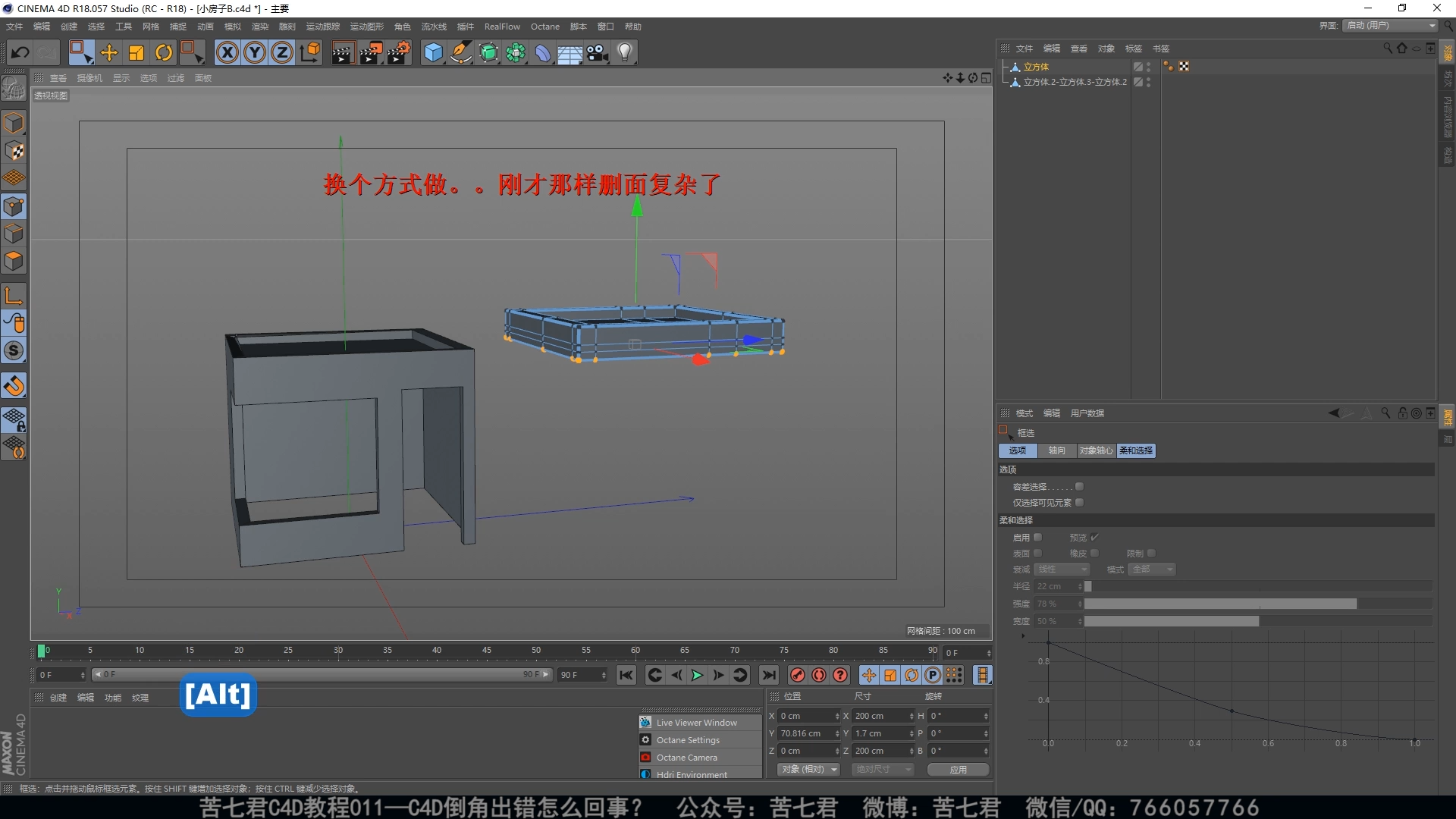Switch to the 轴向 tab
Image resolution: width=1456 pixels, height=819 pixels.
(x=1056, y=450)
